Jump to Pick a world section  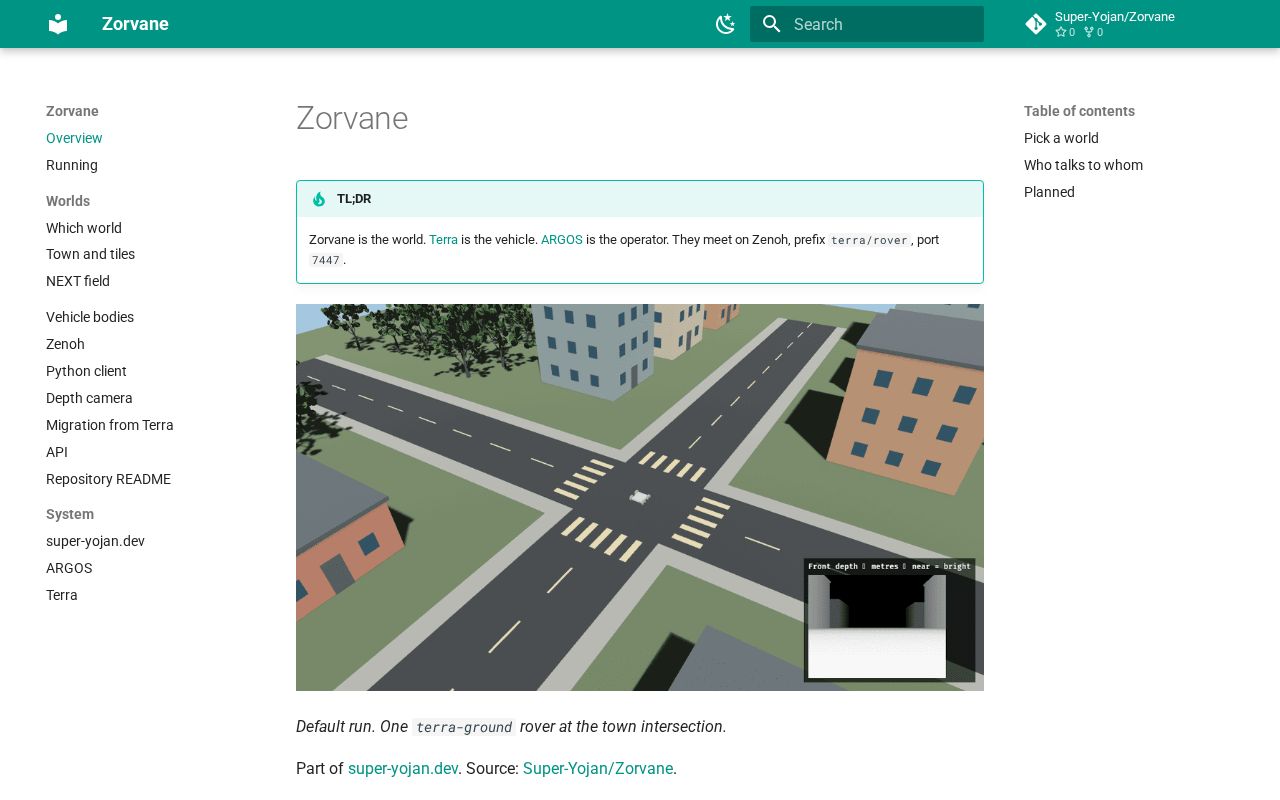tap(1061, 138)
